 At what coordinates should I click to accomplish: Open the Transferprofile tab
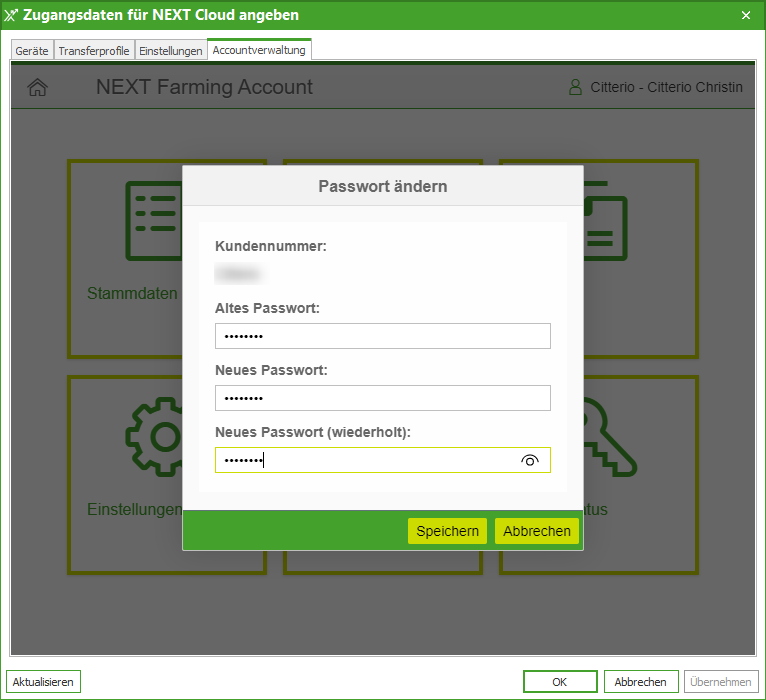pyautogui.click(x=94, y=51)
